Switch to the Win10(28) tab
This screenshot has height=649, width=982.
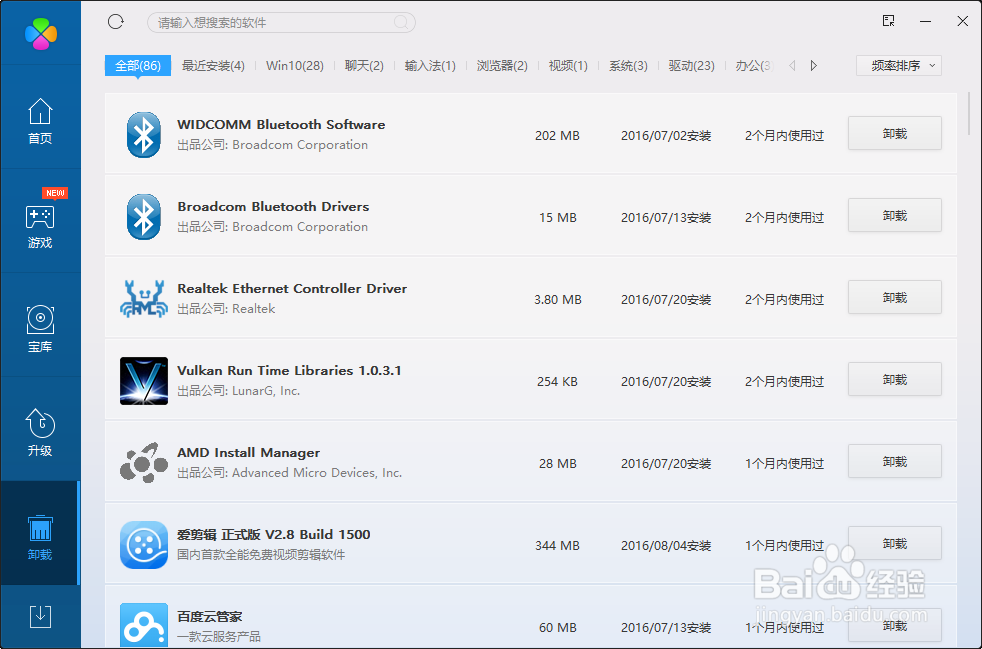(294, 66)
